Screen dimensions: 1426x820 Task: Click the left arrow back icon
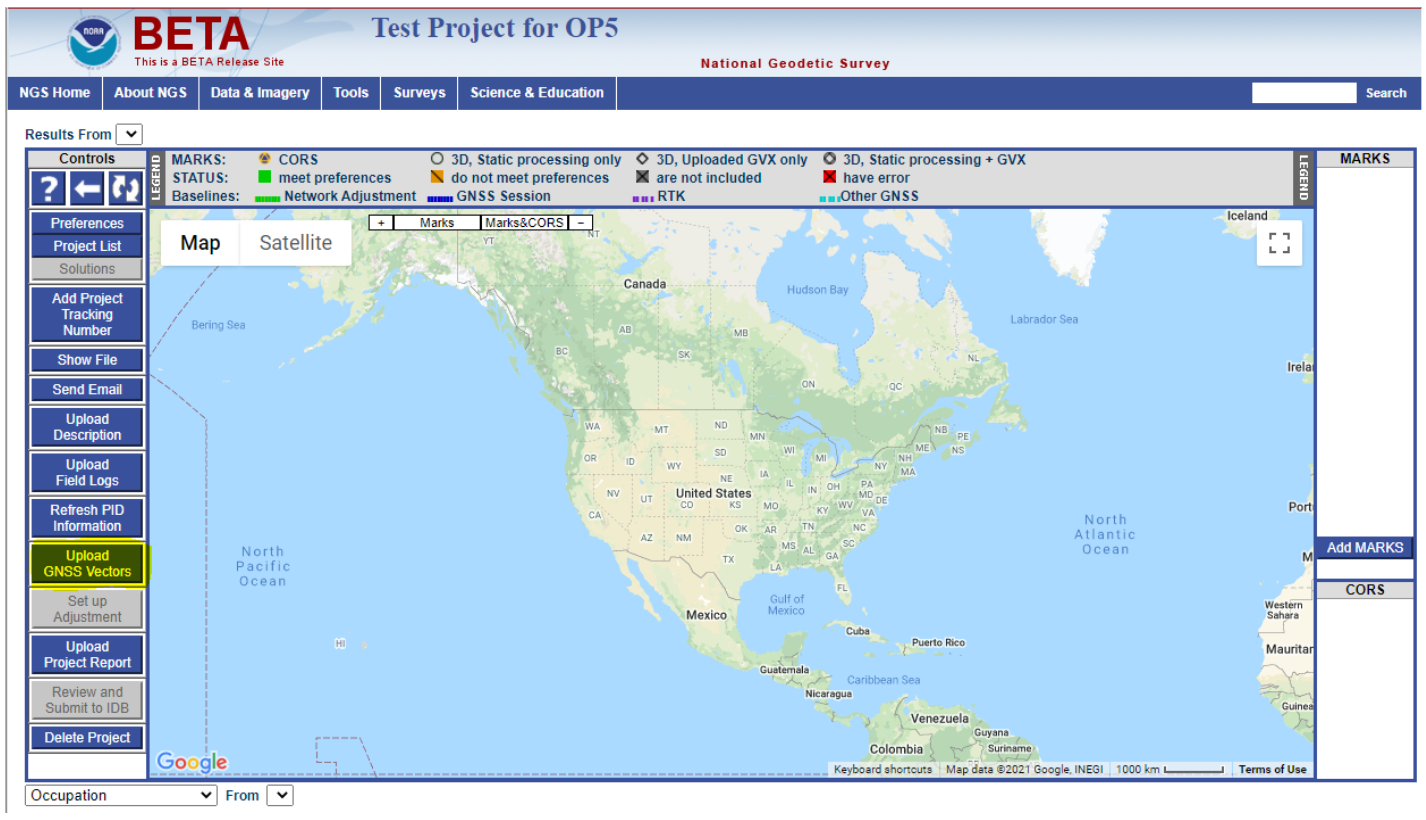pyautogui.click(x=87, y=189)
